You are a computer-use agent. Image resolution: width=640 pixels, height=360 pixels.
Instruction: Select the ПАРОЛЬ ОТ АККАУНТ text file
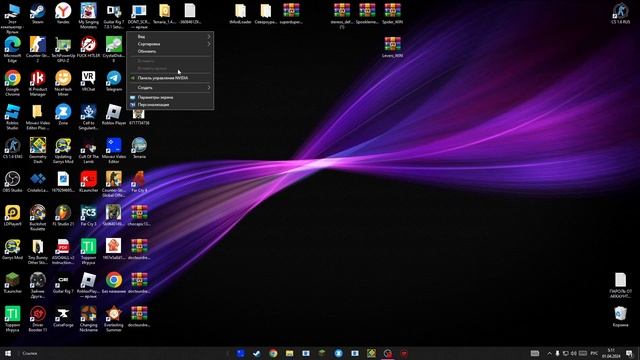620,285
